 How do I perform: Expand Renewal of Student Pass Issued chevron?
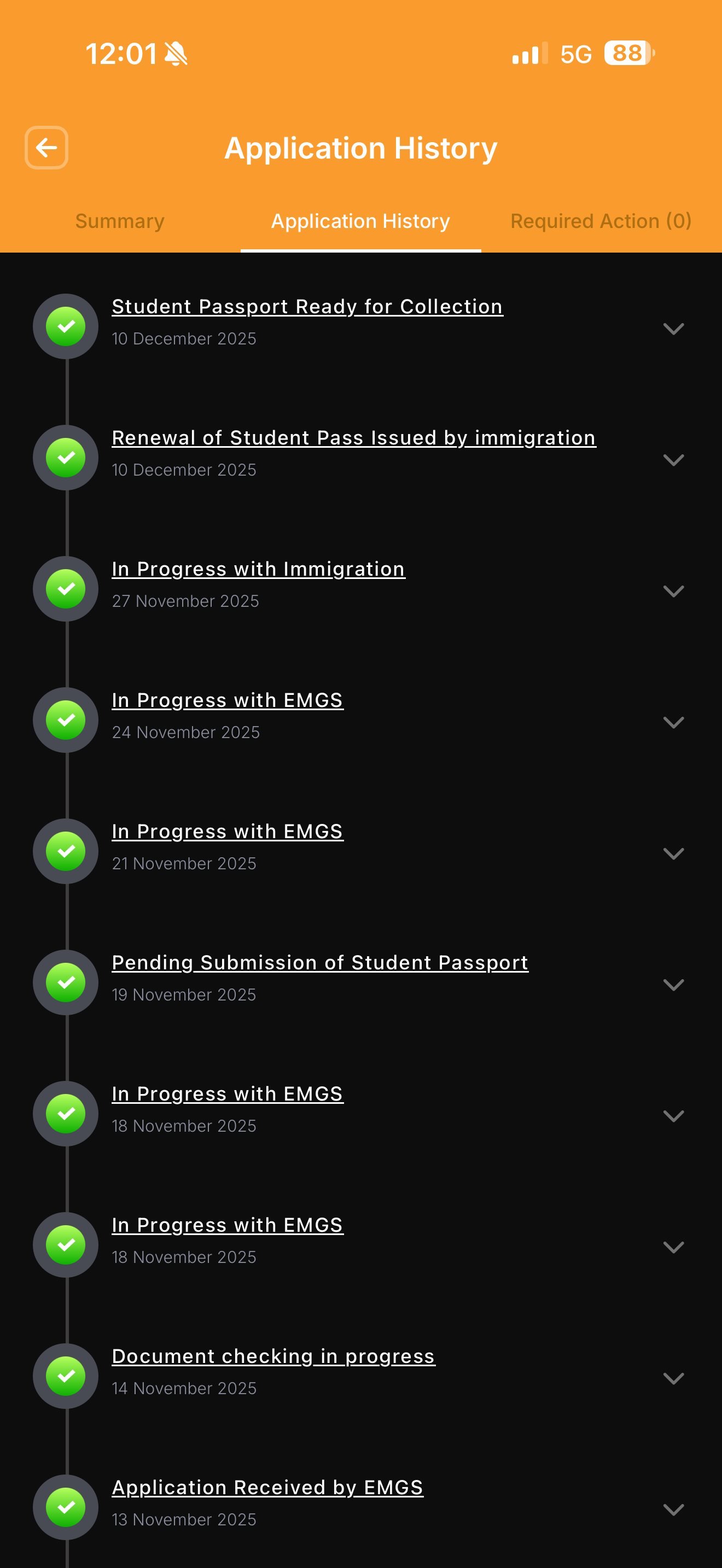[673, 460]
